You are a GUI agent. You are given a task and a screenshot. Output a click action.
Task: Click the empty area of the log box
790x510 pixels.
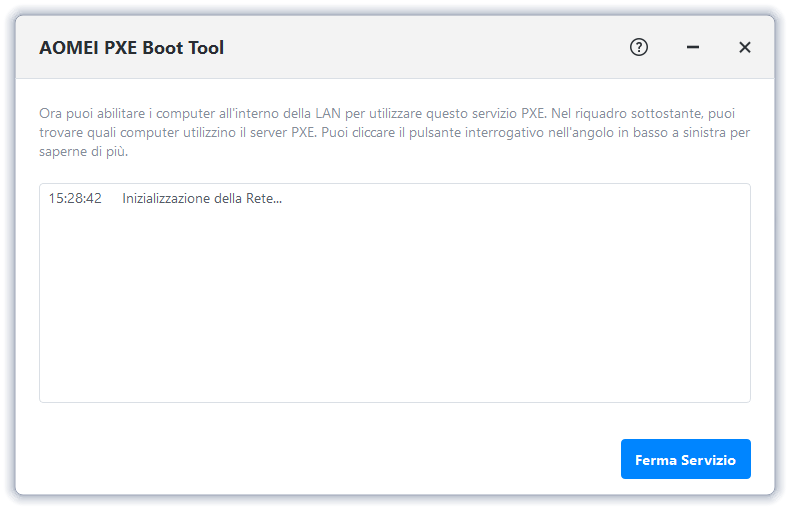[394, 310]
